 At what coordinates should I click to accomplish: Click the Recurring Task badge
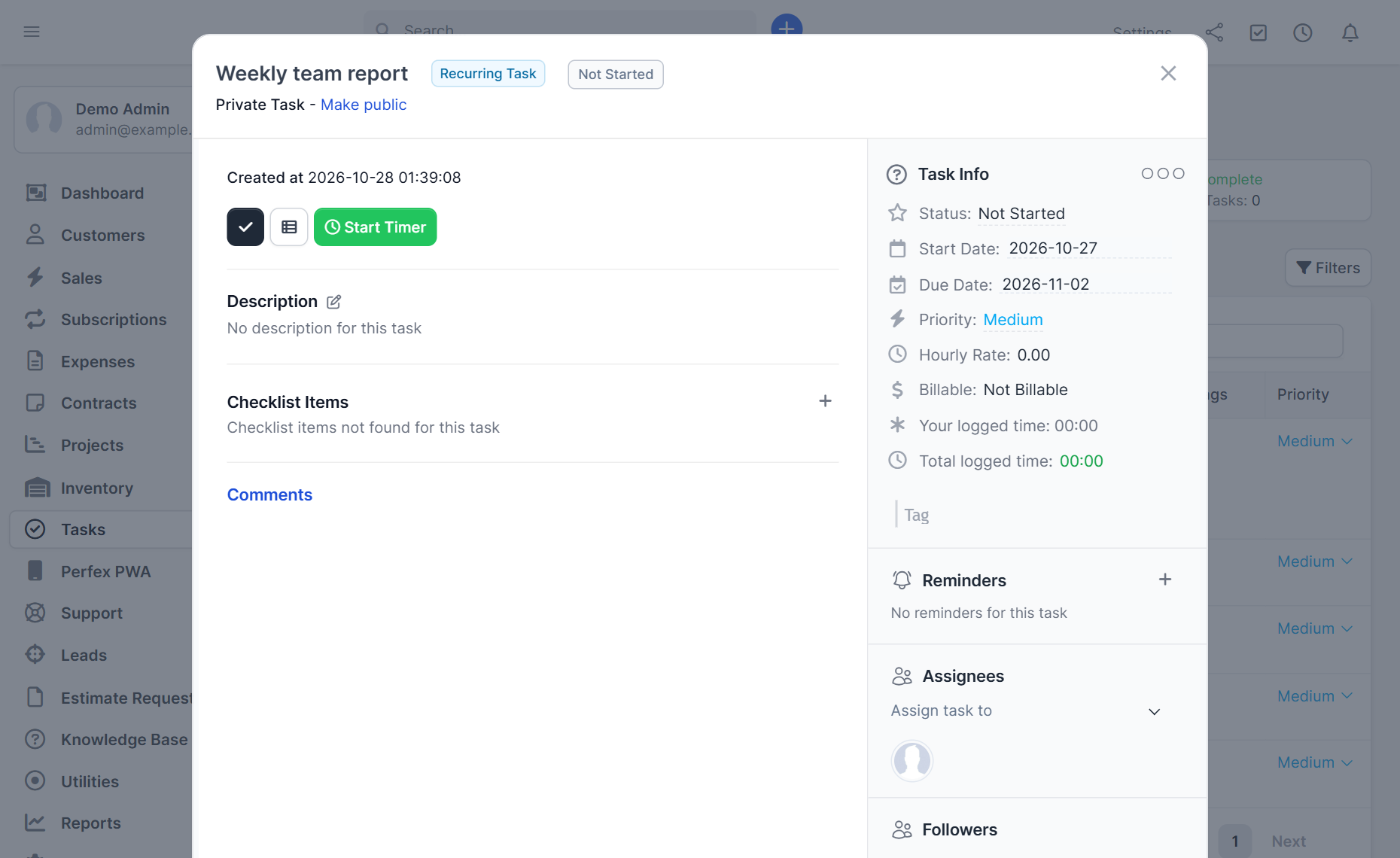[488, 74]
